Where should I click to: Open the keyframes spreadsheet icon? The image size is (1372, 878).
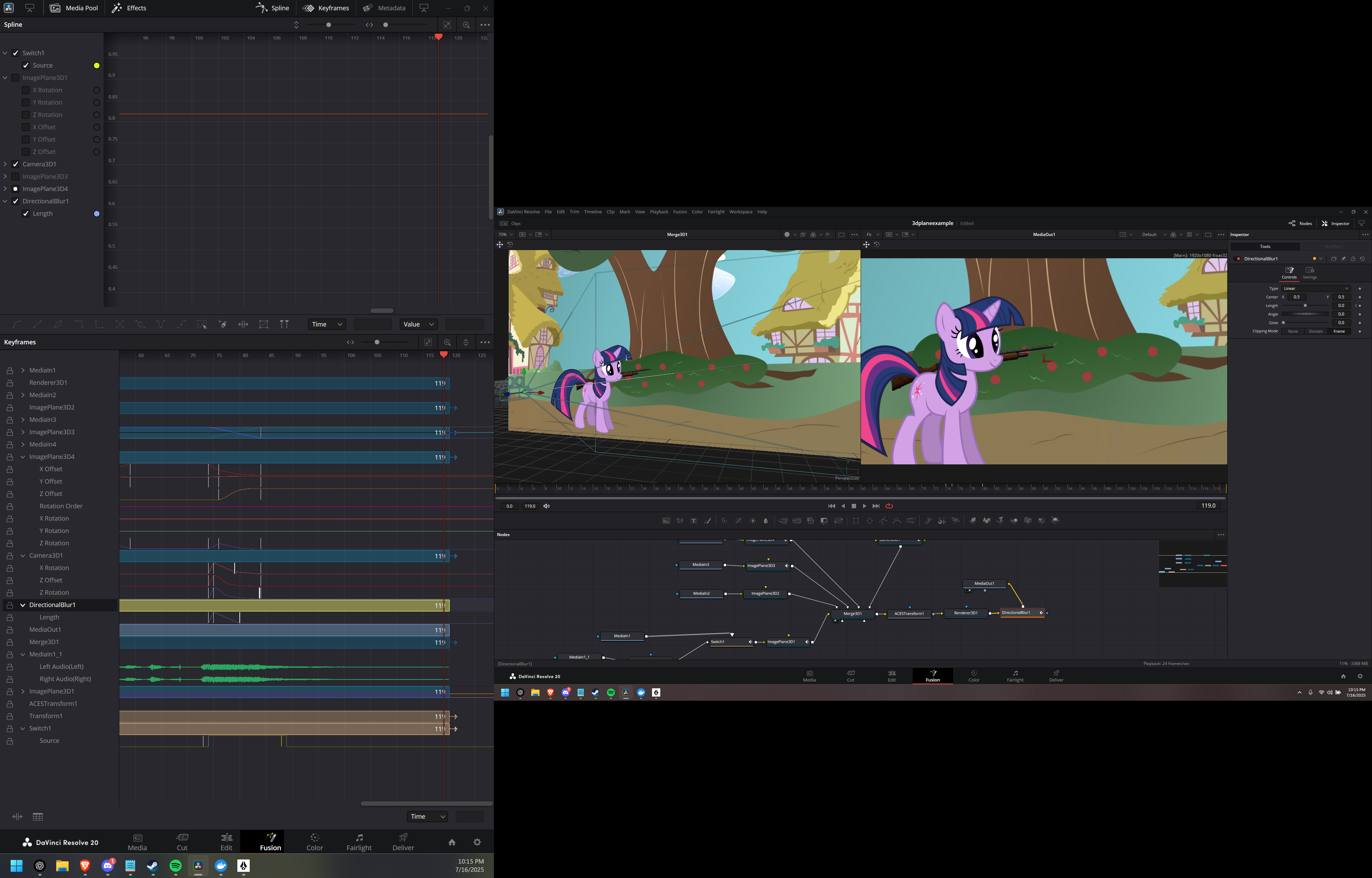coord(38,816)
